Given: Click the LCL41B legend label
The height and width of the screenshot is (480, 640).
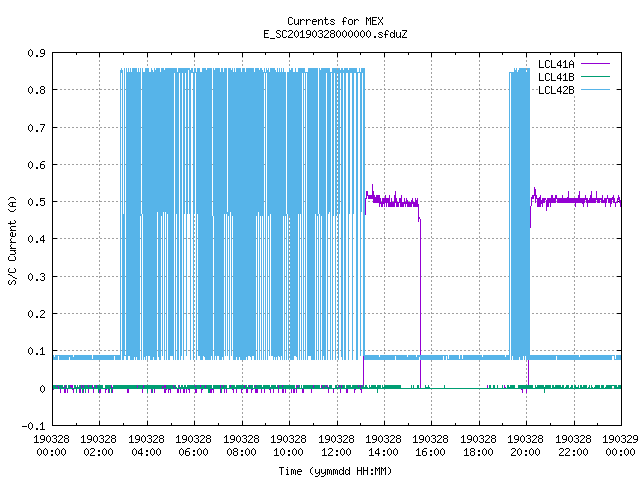Looking at the screenshot, I should pos(556,77).
